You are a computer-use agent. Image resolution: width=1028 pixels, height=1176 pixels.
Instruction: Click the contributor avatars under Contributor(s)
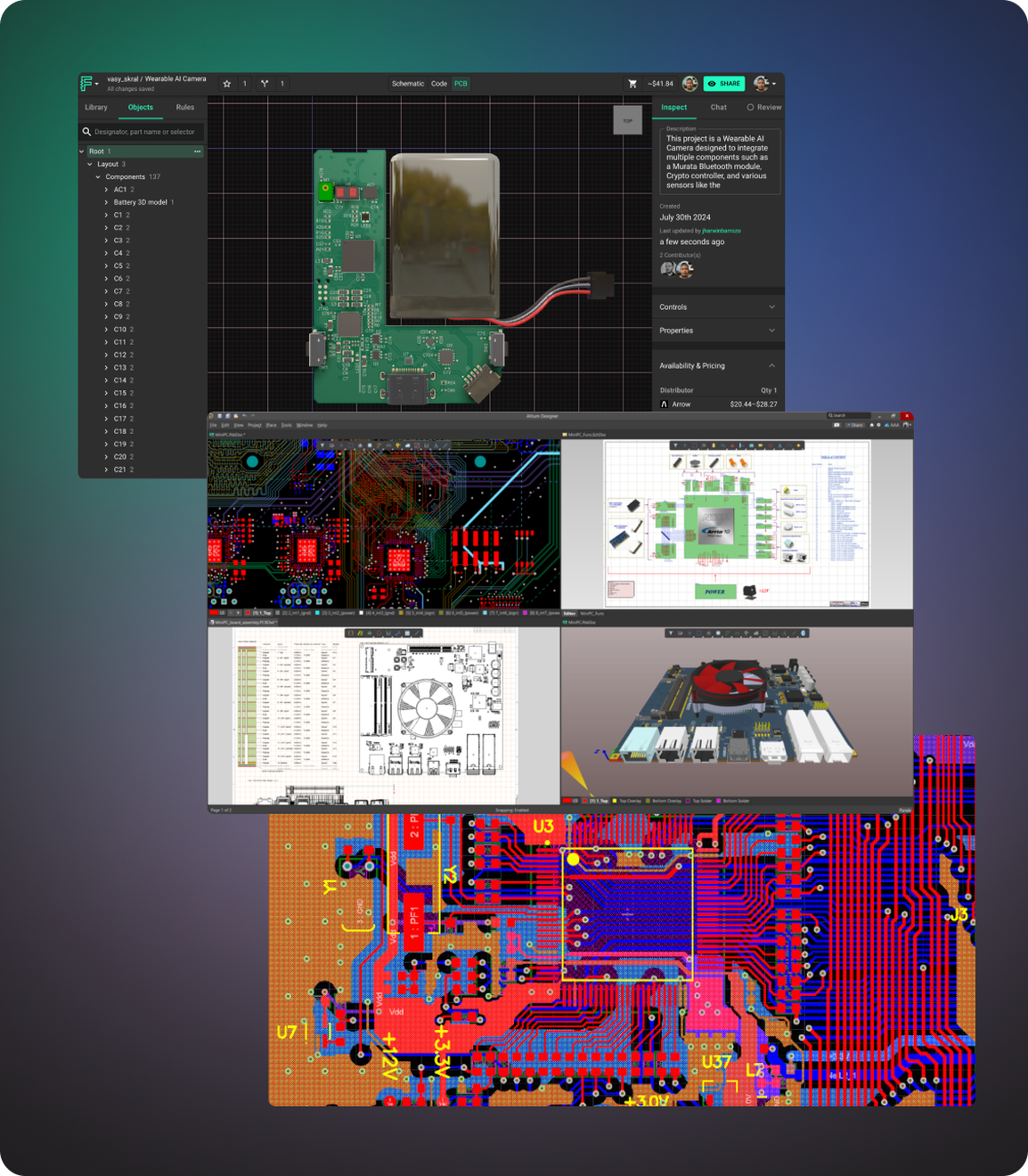coord(677,269)
